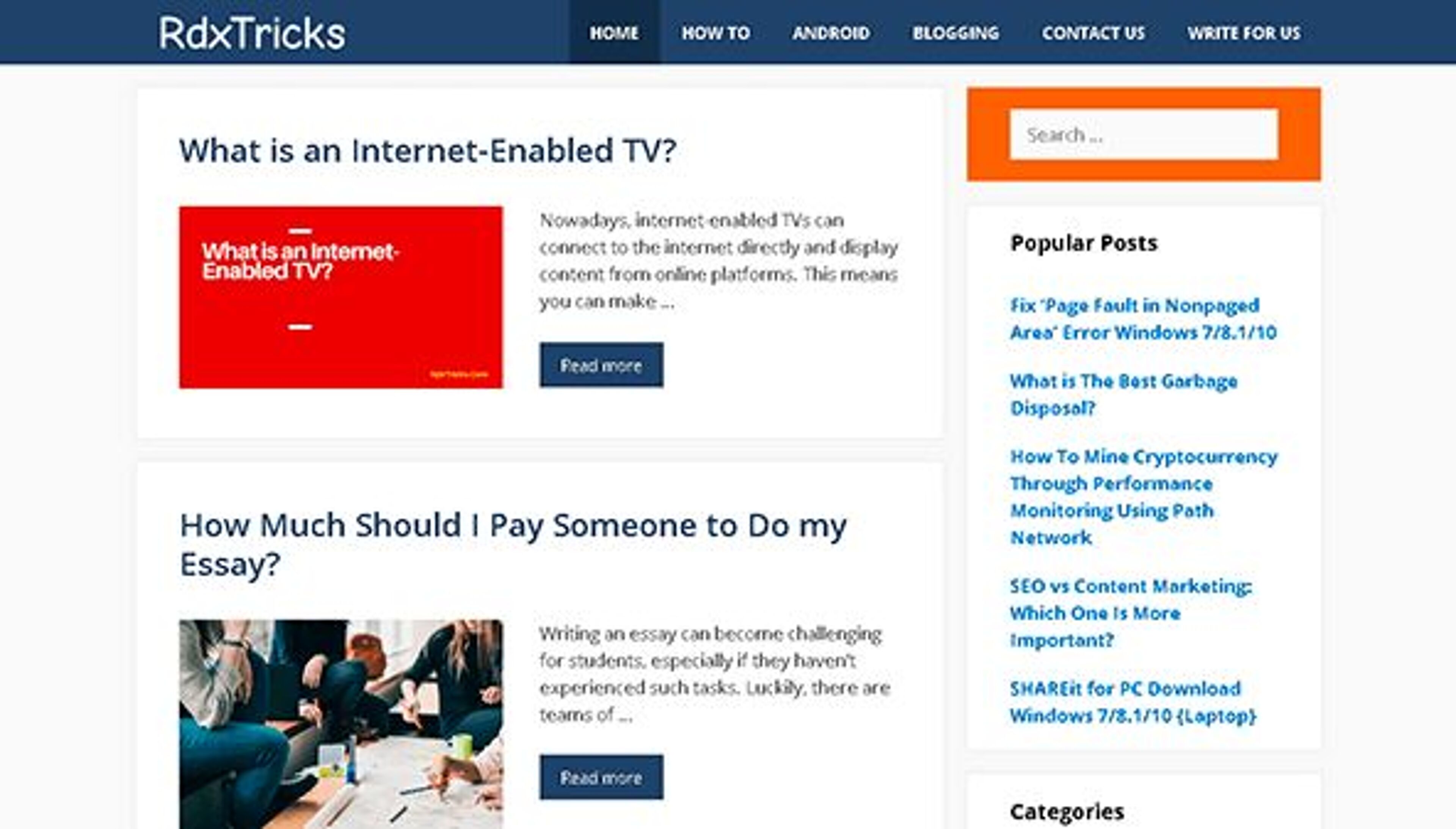Screen dimensions: 1456x829
Task: Read more on the essay article
Action: coord(601,777)
